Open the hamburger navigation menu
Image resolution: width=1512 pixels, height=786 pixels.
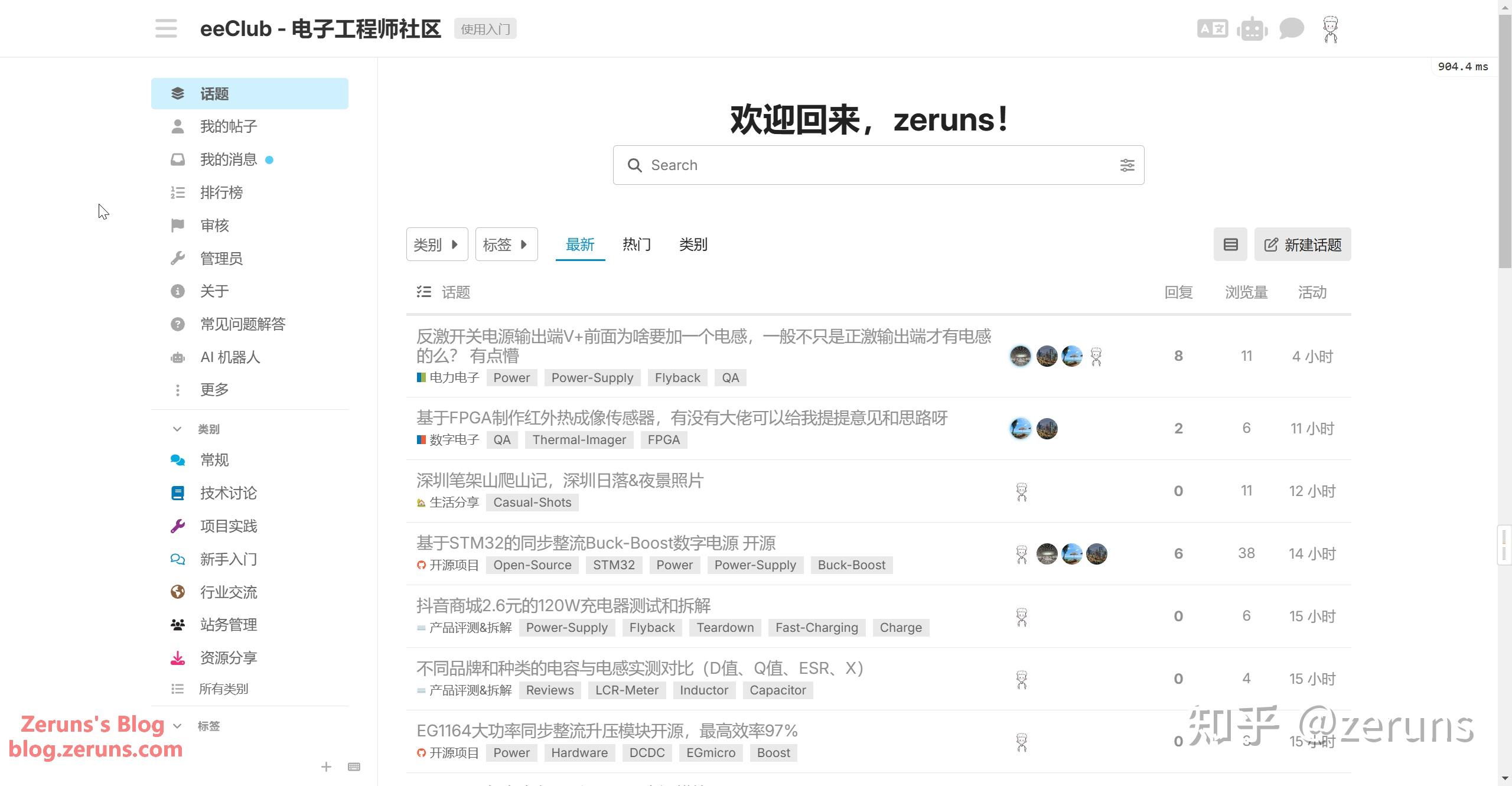tap(165, 28)
